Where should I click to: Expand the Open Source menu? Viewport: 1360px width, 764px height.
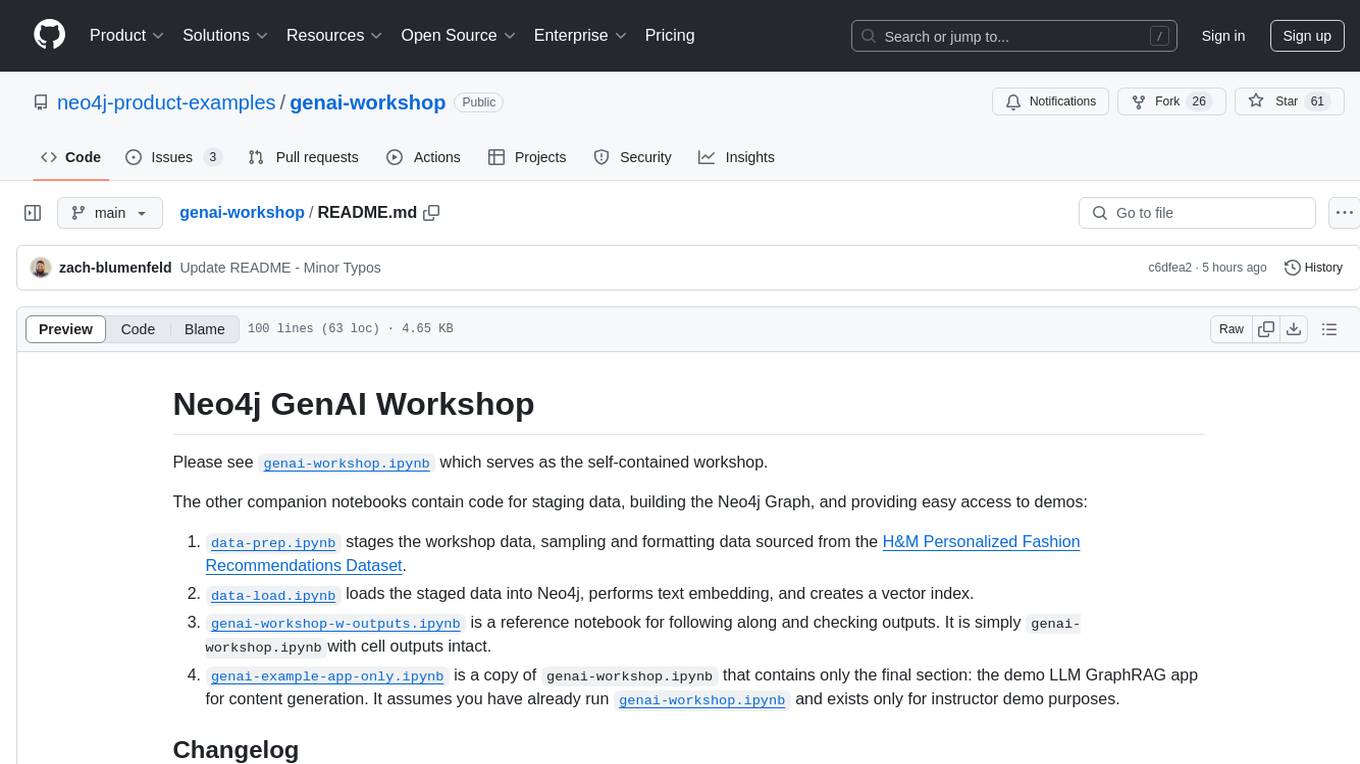pyautogui.click(x=458, y=35)
